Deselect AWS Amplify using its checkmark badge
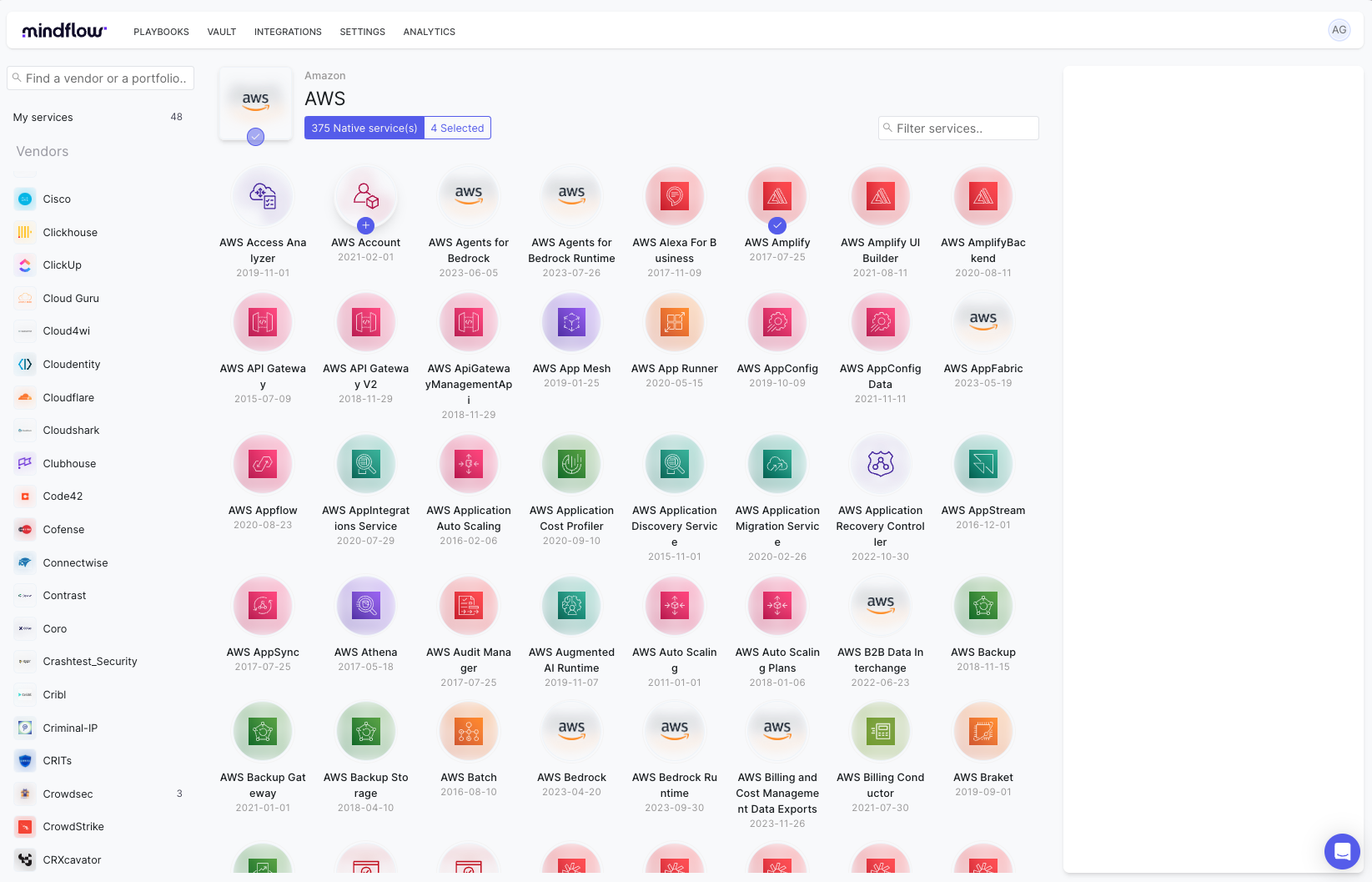The height and width of the screenshot is (882, 1372). click(777, 225)
